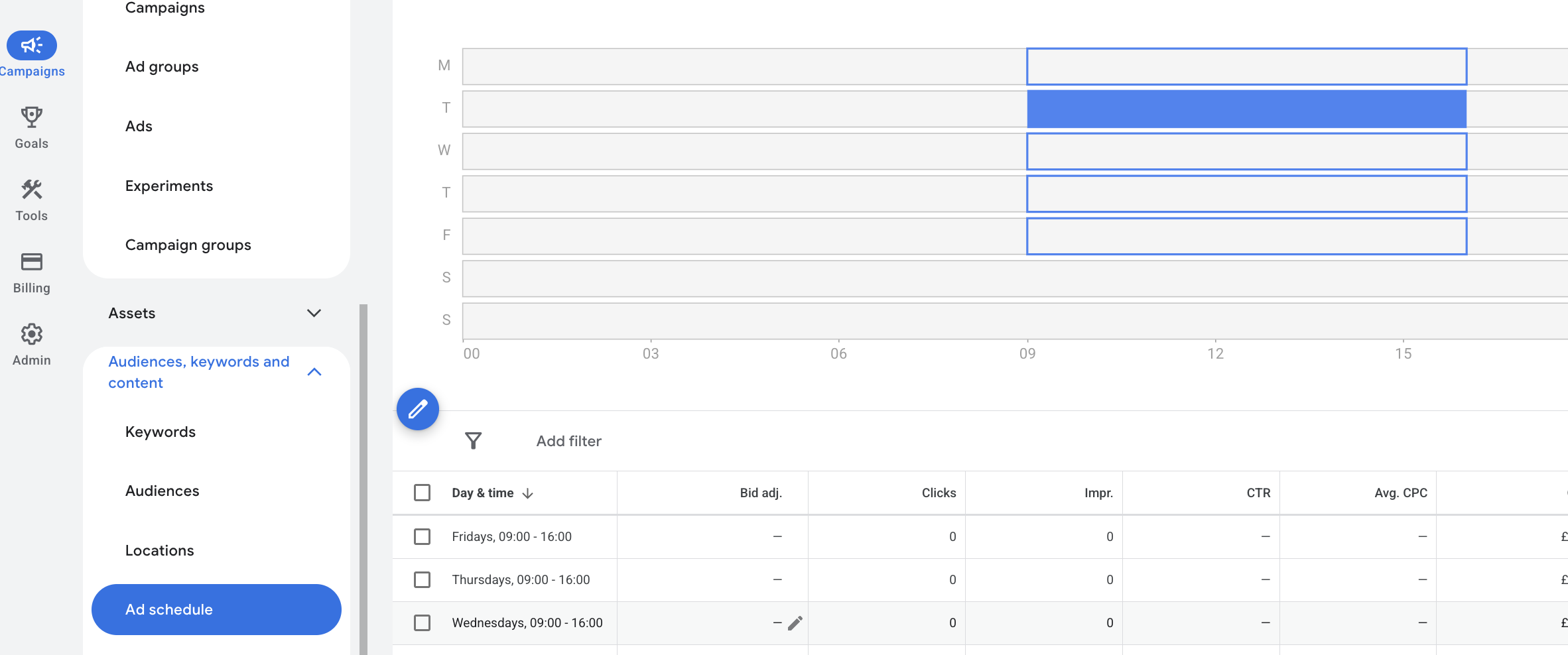The image size is (1568, 655).
Task: Click the Day & time sort arrow
Action: (528, 493)
